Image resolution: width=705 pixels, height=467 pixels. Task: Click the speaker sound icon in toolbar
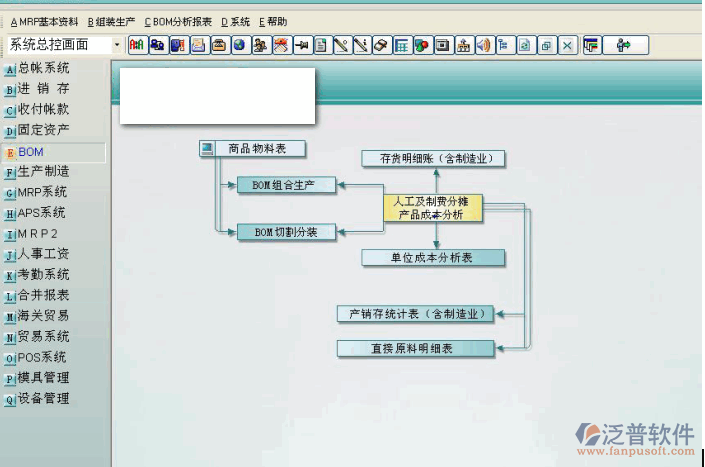[483, 45]
